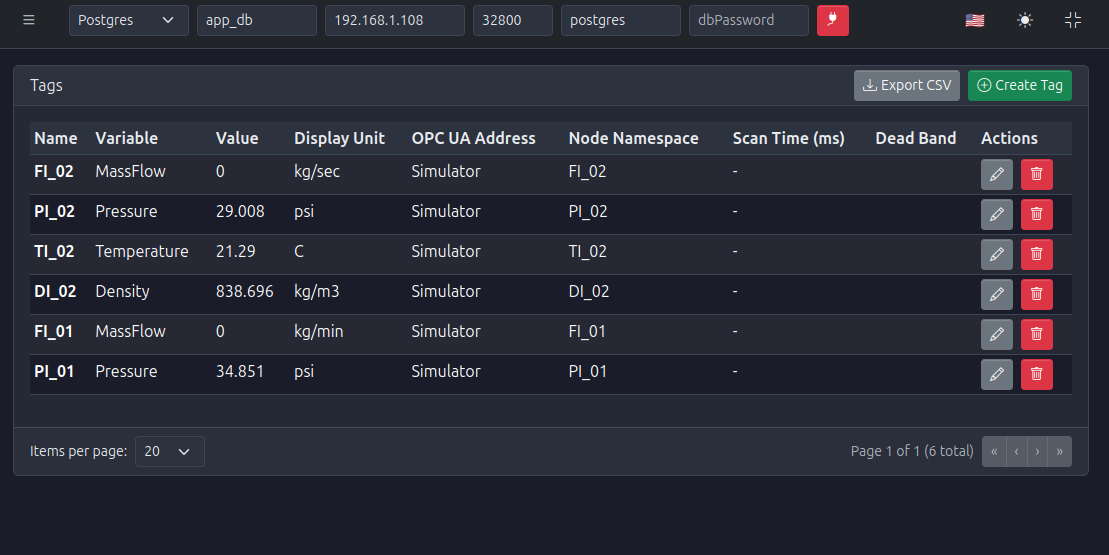Screen dimensions: 1109x555
Task: Click the Name column header
Action: [x=56, y=139]
